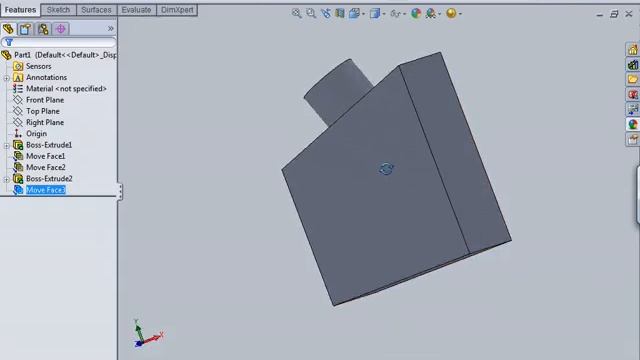Screen dimensions: 640x360
Task: Open the Custom Properties task pane tab
Action: pyautogui.click(x=633, y=140)
